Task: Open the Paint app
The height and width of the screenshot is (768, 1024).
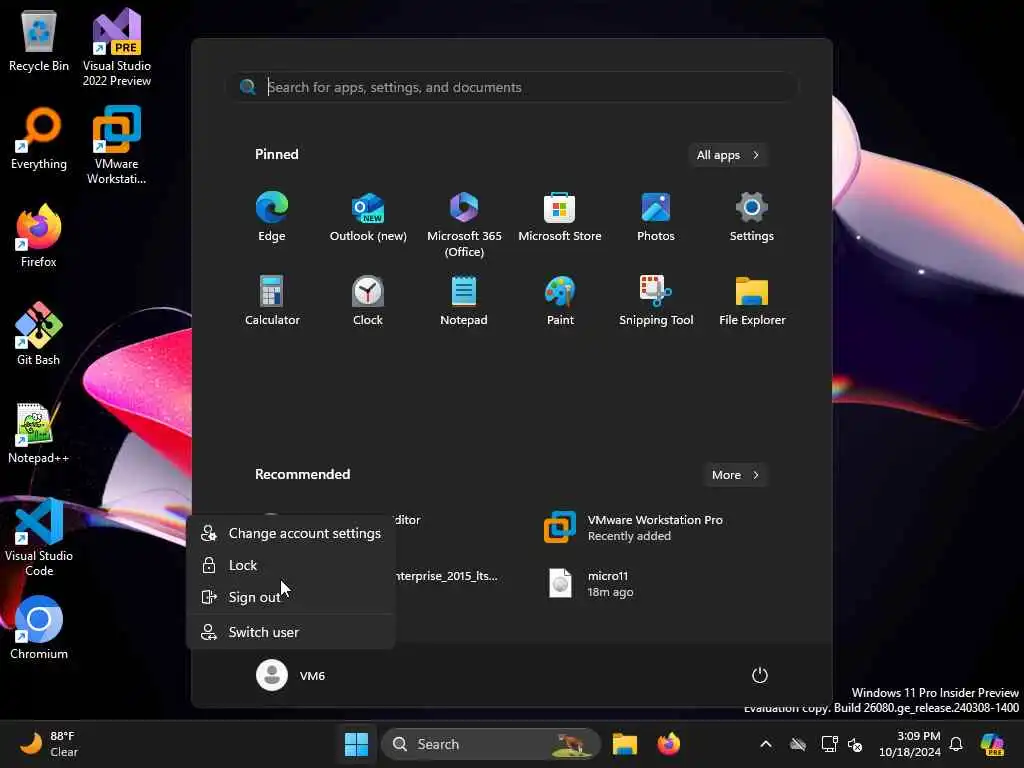Action: (x=560, y=300)
